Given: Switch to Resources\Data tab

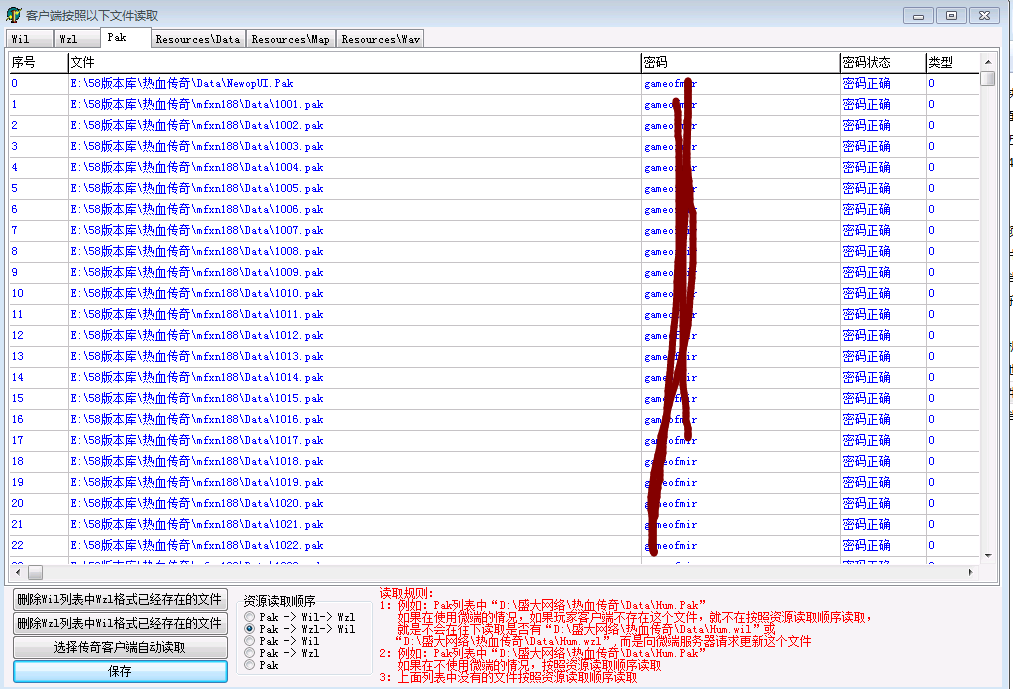Looking at the screenshot, I should click(198, 39).
